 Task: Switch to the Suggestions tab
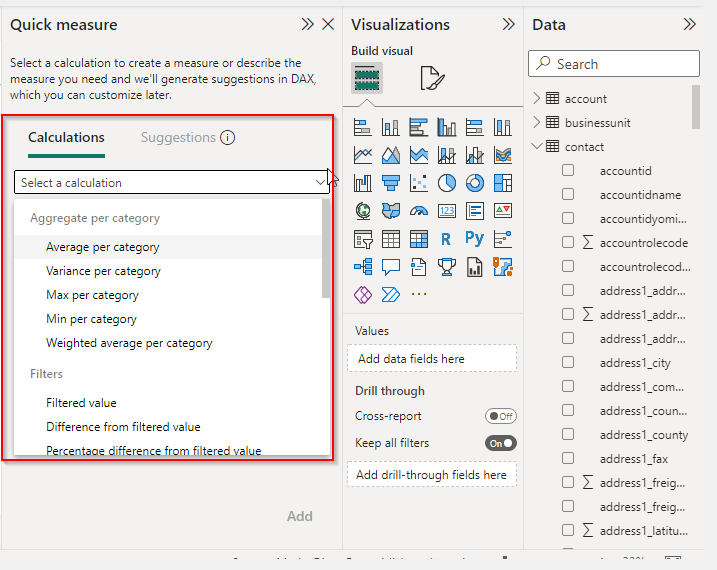[x=178, y=137]
